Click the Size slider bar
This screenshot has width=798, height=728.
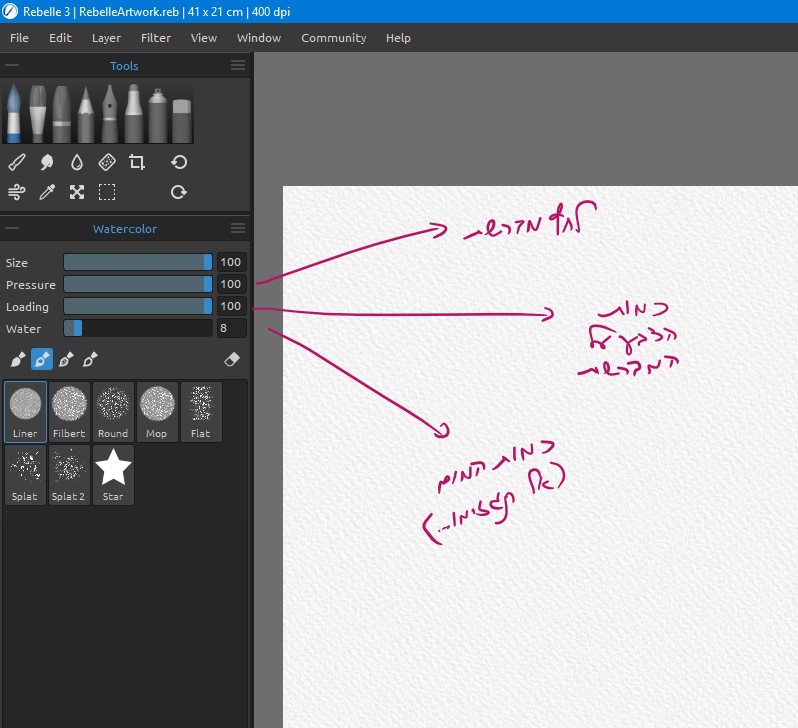click(137, 262)
